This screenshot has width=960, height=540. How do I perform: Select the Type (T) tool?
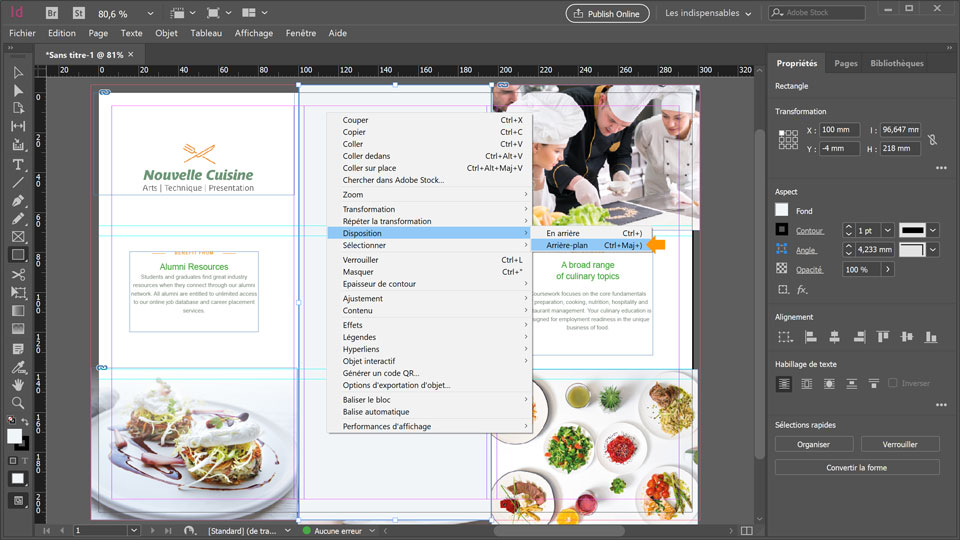[18, 165]
